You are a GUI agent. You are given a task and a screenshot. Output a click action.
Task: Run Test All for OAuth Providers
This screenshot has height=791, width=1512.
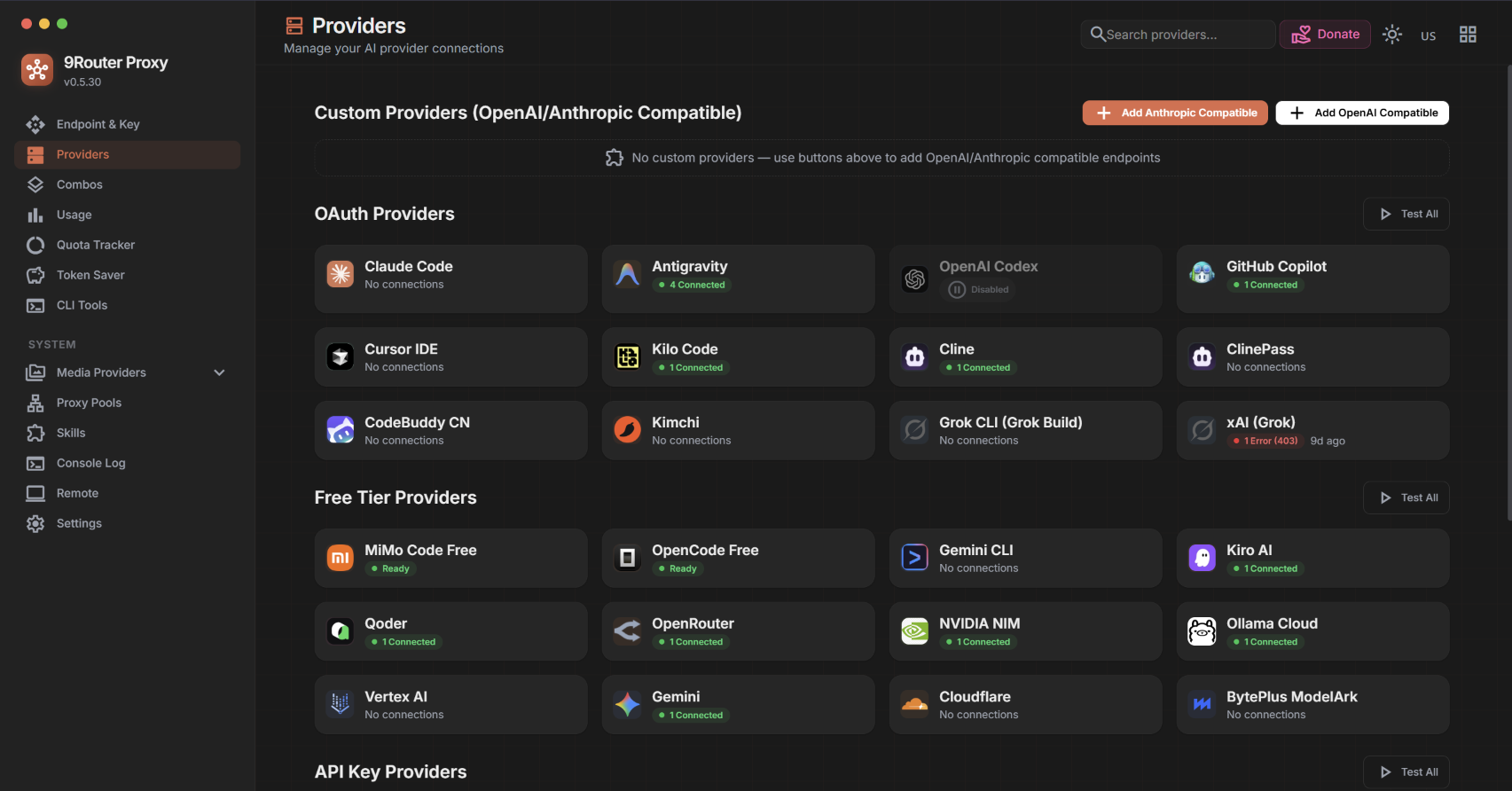coord(1406,214)
